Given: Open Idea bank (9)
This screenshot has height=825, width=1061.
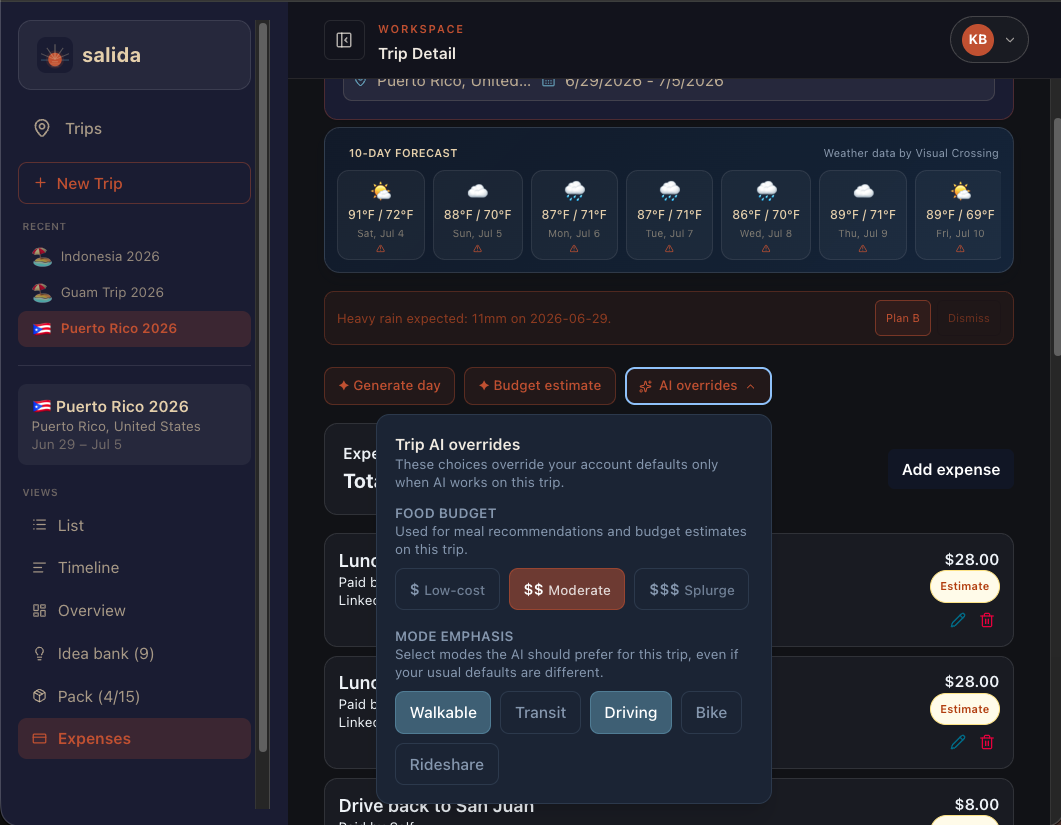Looking at the screenshot, I should pyautogui.click(x=134, y=654).
